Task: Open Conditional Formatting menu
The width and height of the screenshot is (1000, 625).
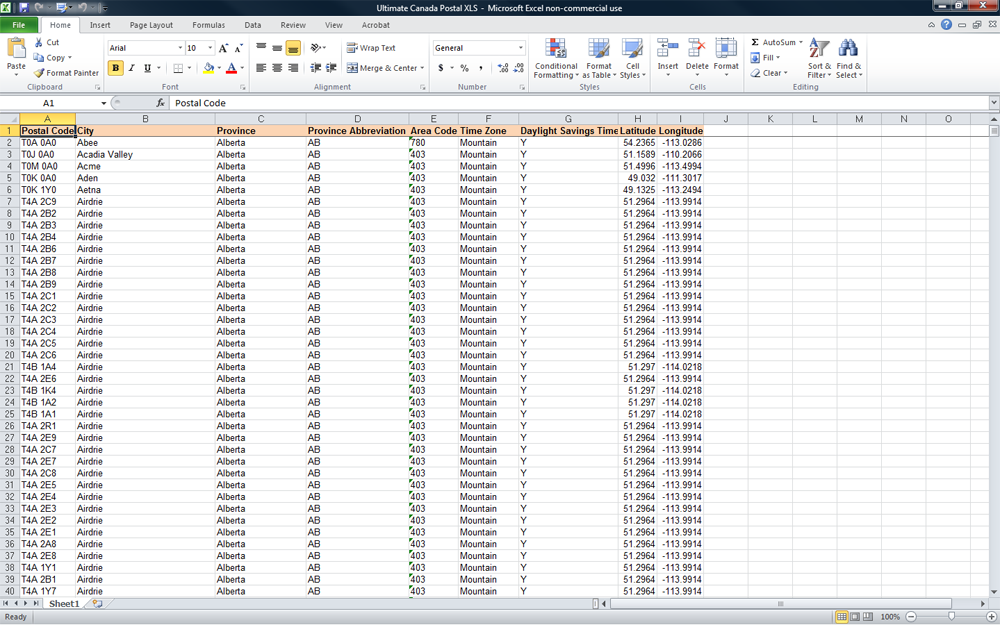Action: [x=555, y=58]
